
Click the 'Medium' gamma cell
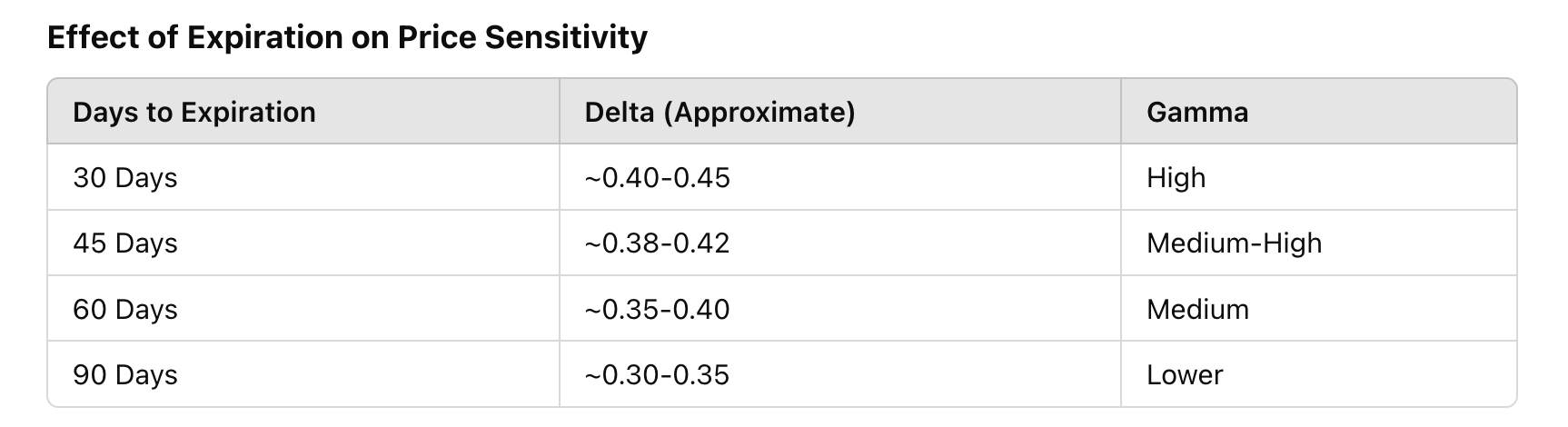tap(1197, 309)
